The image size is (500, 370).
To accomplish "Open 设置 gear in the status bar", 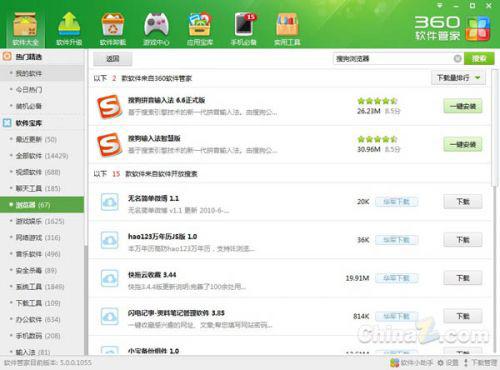I will [448, 363].
